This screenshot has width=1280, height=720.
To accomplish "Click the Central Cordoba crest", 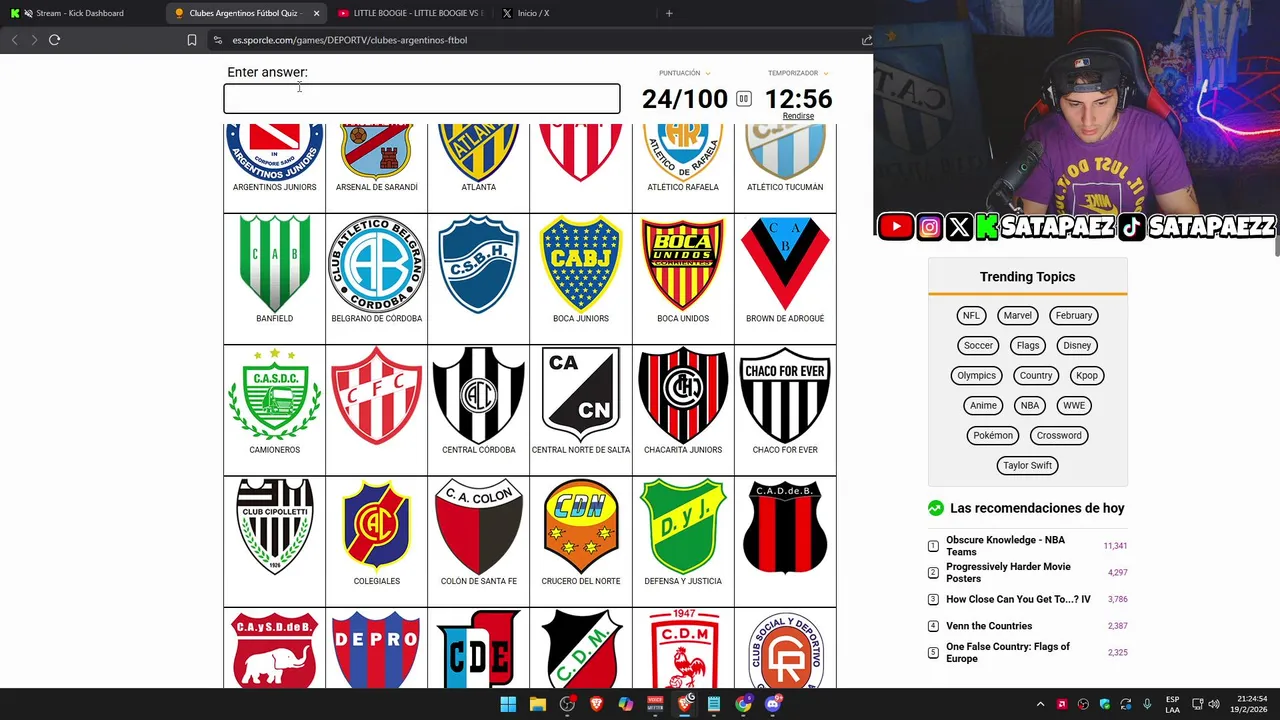I will [x=479, y=395].
